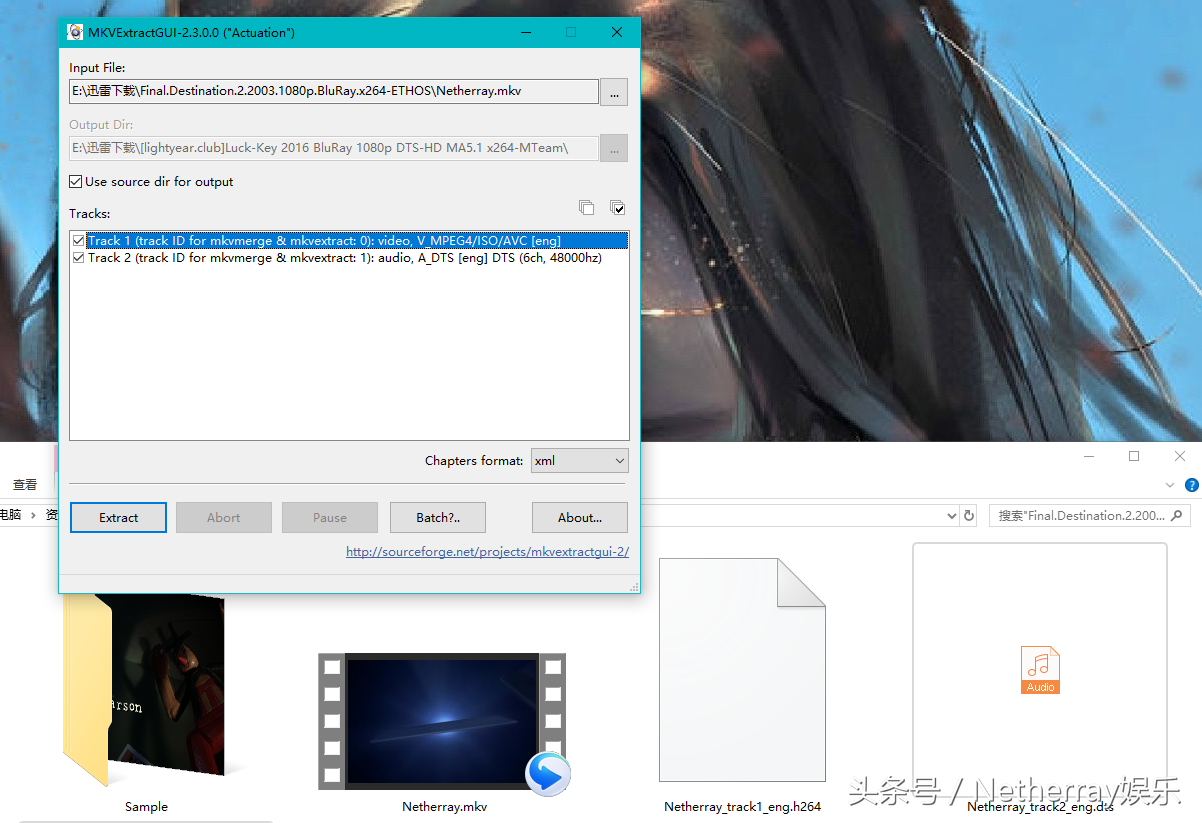Click the Input File path field
The image size is (1202, 823).
(x=333, y=91)
